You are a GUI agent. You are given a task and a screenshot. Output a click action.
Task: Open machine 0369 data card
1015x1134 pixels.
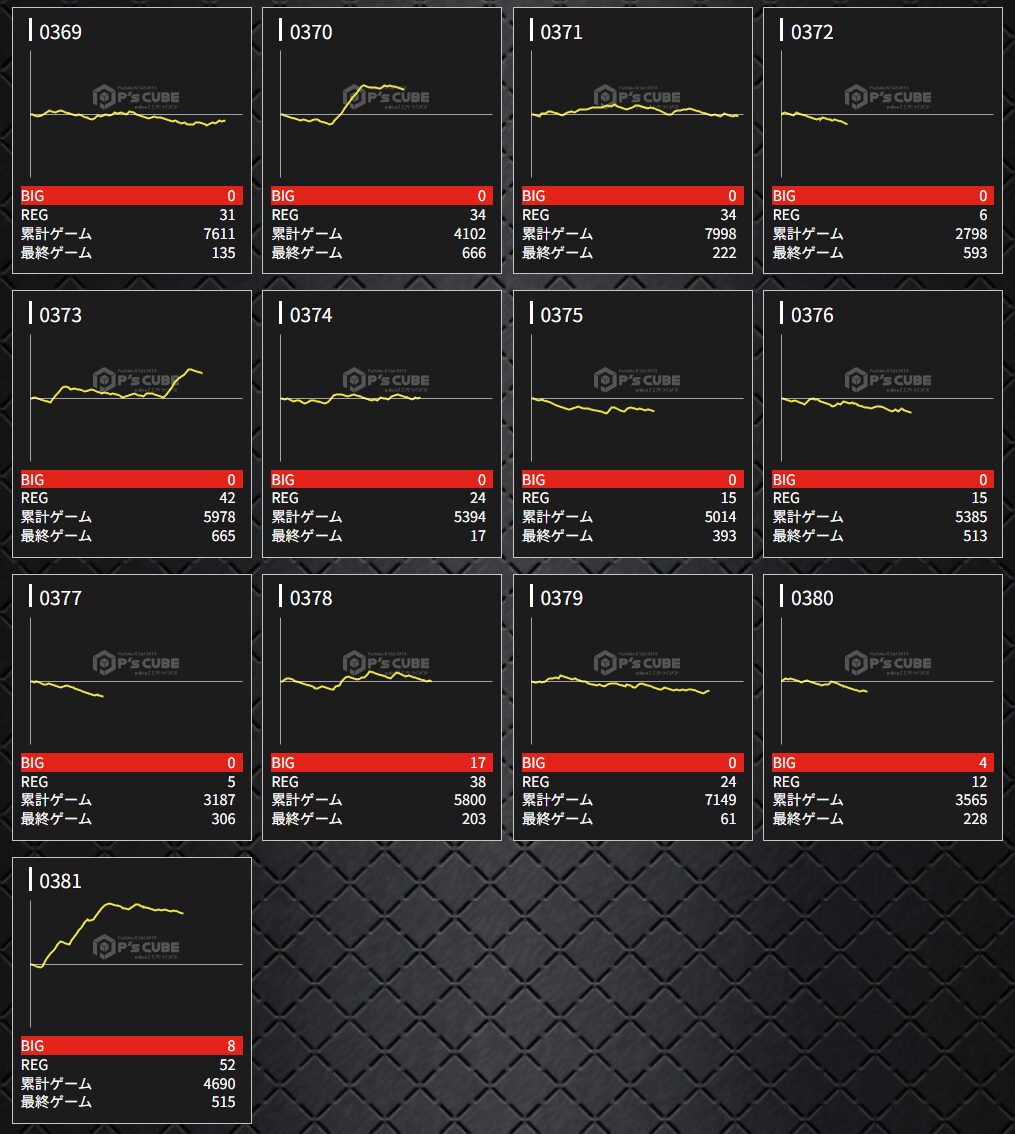[x=132, y=140]
